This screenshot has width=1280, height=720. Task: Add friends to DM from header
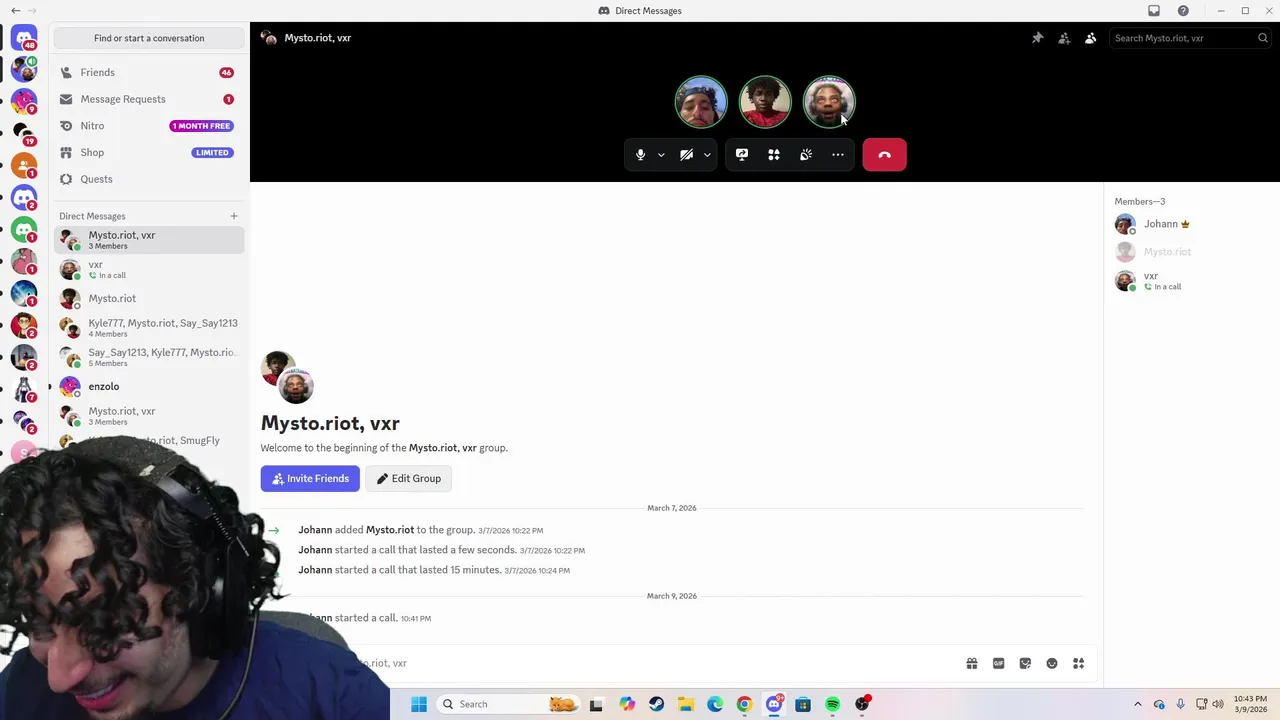click(x=1064, y=38)
